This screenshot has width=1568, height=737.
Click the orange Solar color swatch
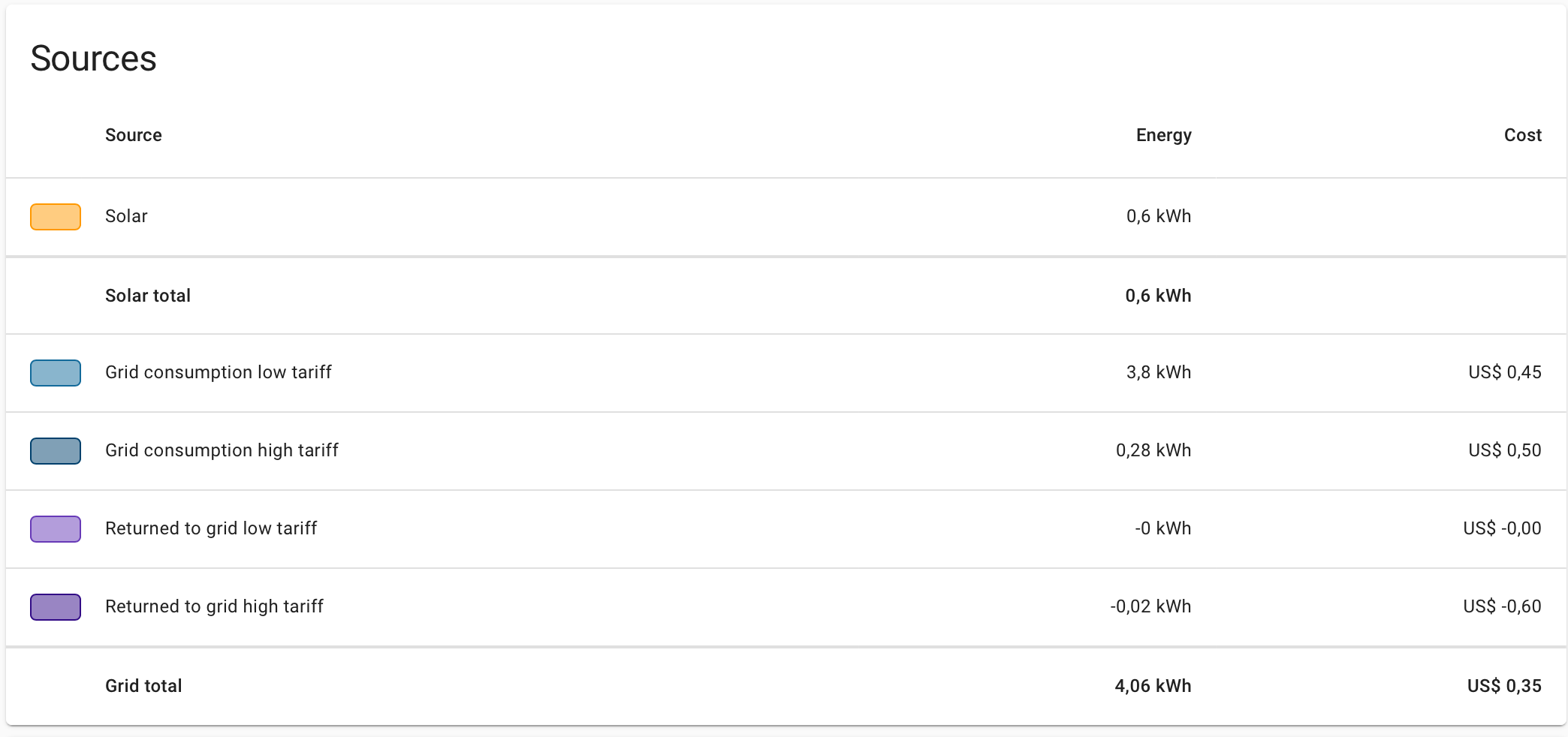click(x=56, y=217)
